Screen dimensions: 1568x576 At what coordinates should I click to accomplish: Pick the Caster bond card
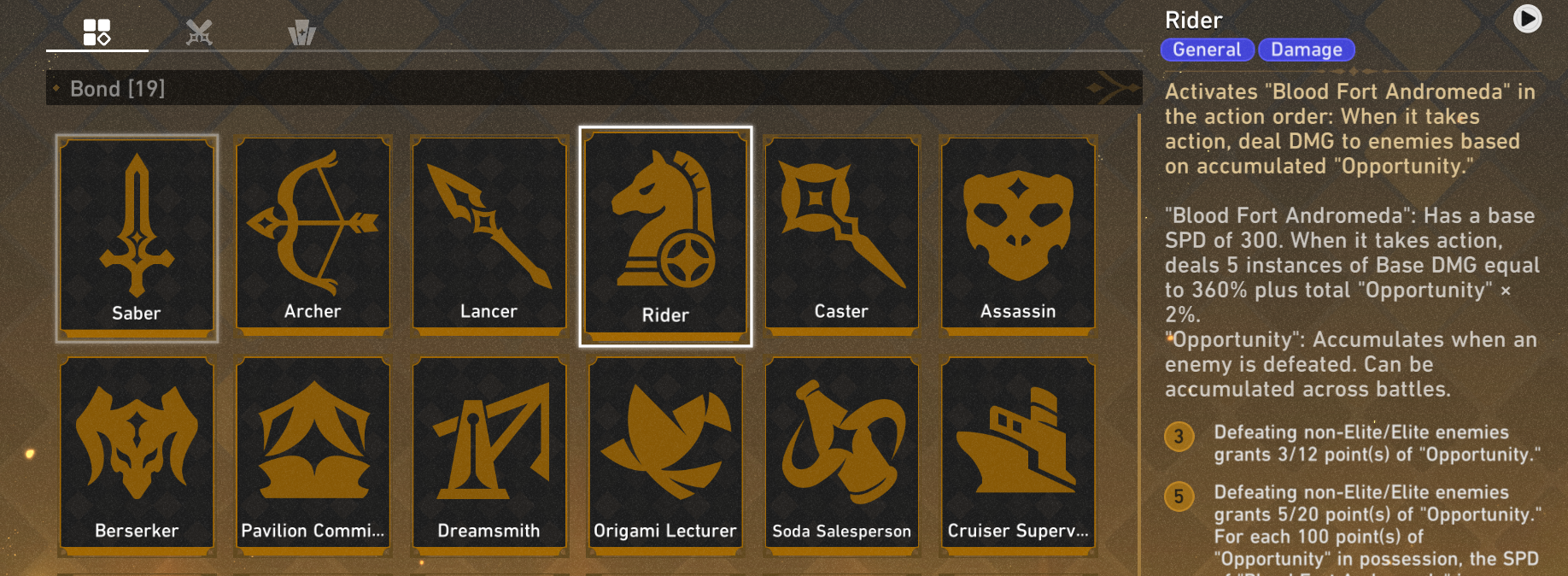(x=842, y=236)
